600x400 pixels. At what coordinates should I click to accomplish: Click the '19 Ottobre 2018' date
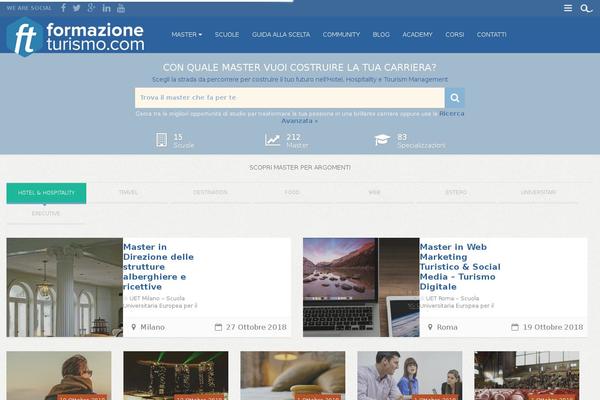click(553, 327)
